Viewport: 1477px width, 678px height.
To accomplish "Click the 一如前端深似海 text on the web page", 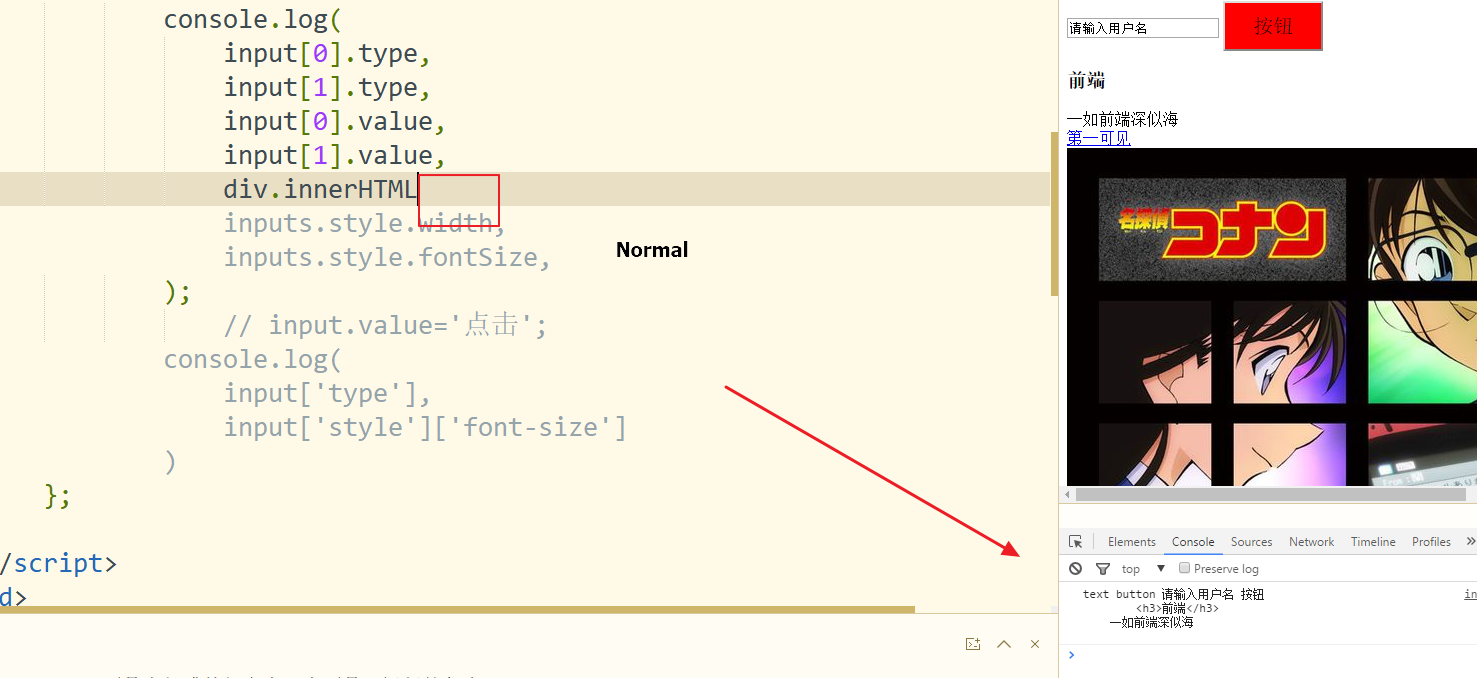I will [x=1122, y=119].
